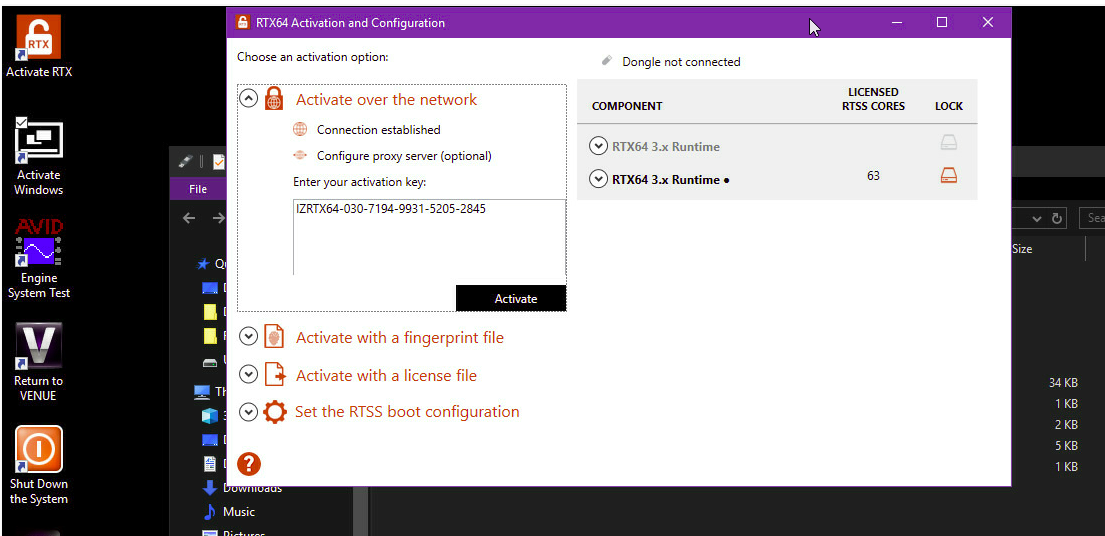Click Activate over the network heading

(386, 99)
